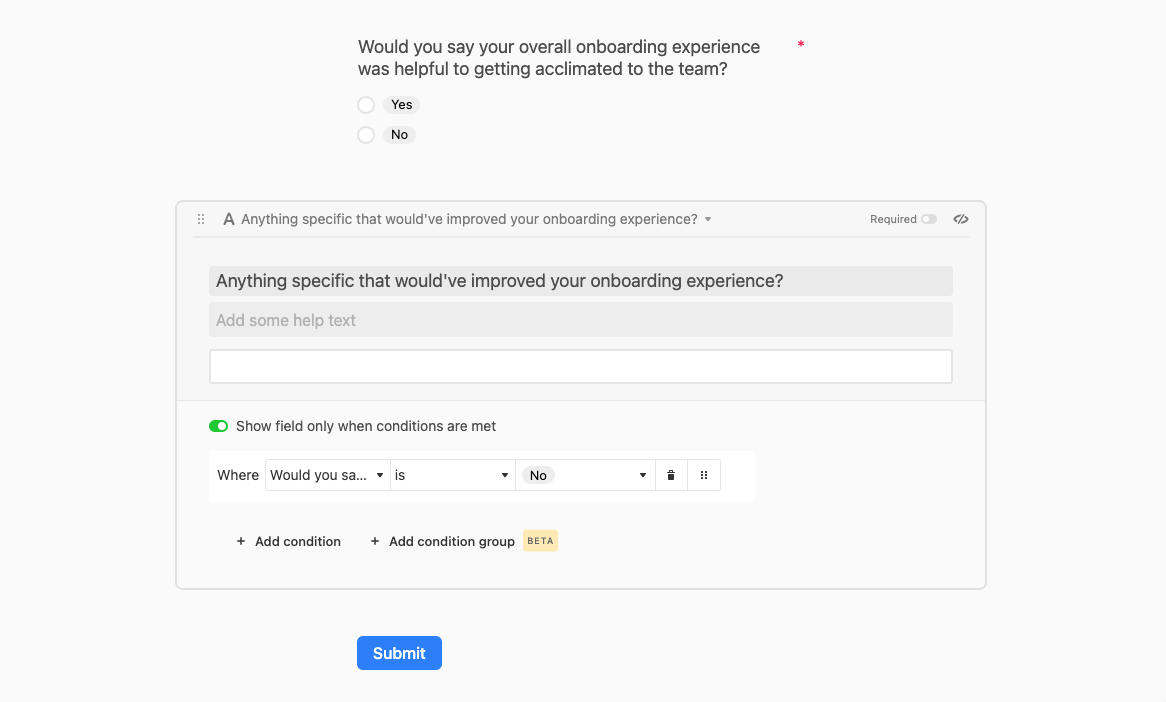The image size is (1166, 702).
Task: Open the condition value dropdown showing No
Action: coord(585,476)
